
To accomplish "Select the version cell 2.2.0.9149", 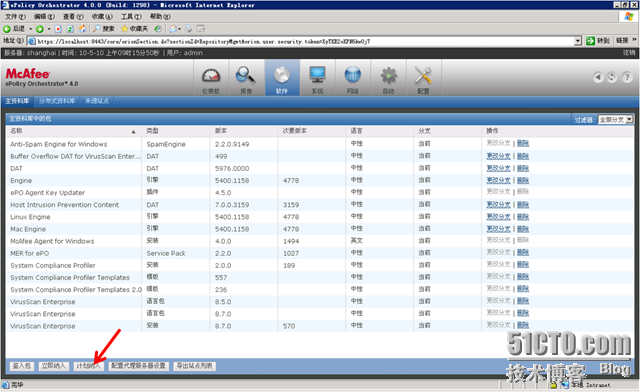I will point(232,144).
